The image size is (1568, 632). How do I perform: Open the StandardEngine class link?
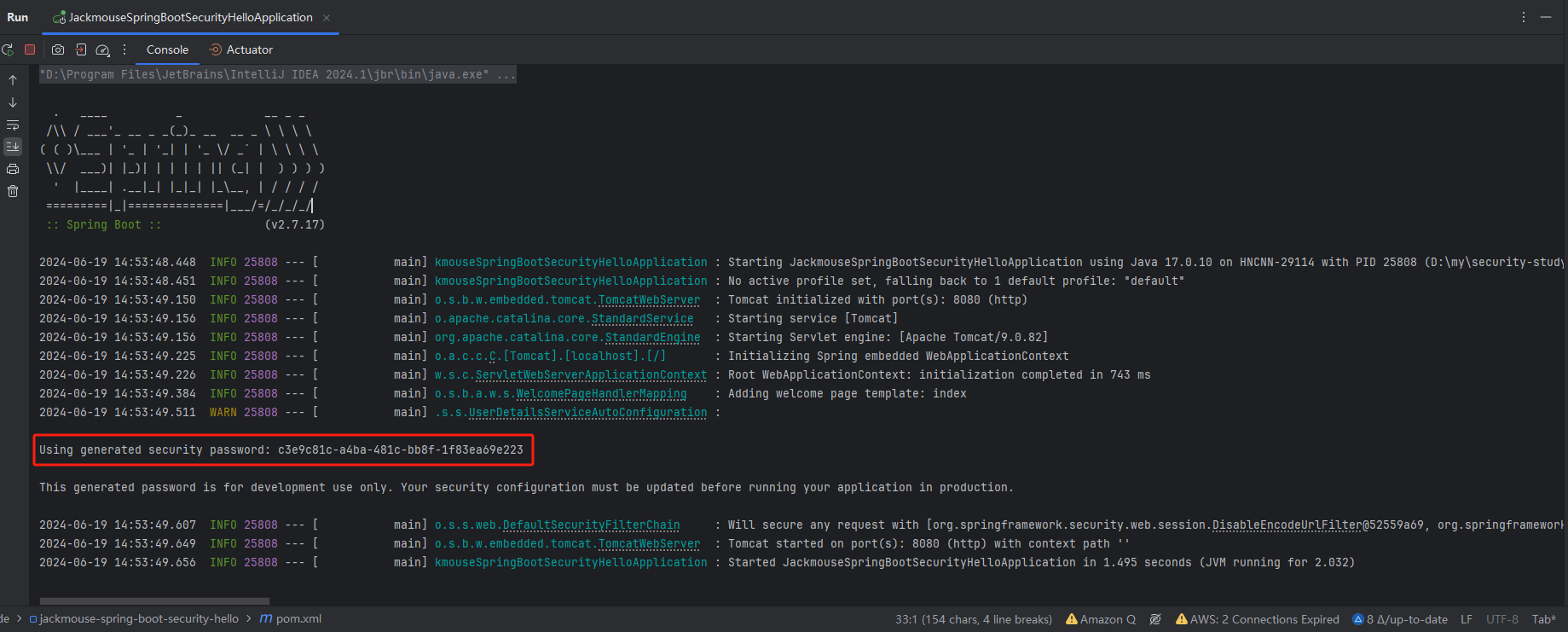tap(652, 338)
